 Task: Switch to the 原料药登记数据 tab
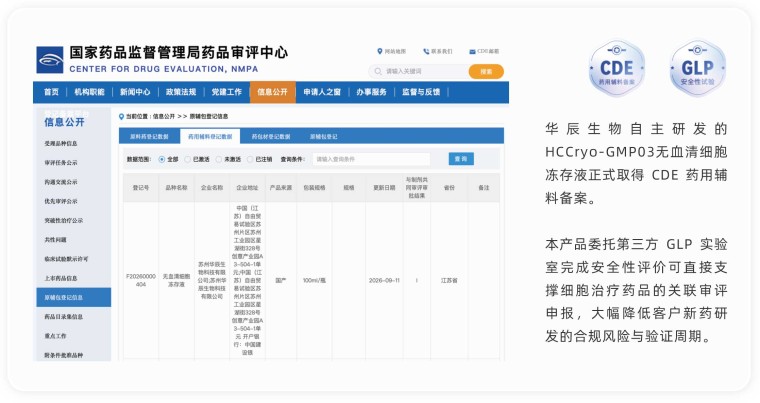149,137
